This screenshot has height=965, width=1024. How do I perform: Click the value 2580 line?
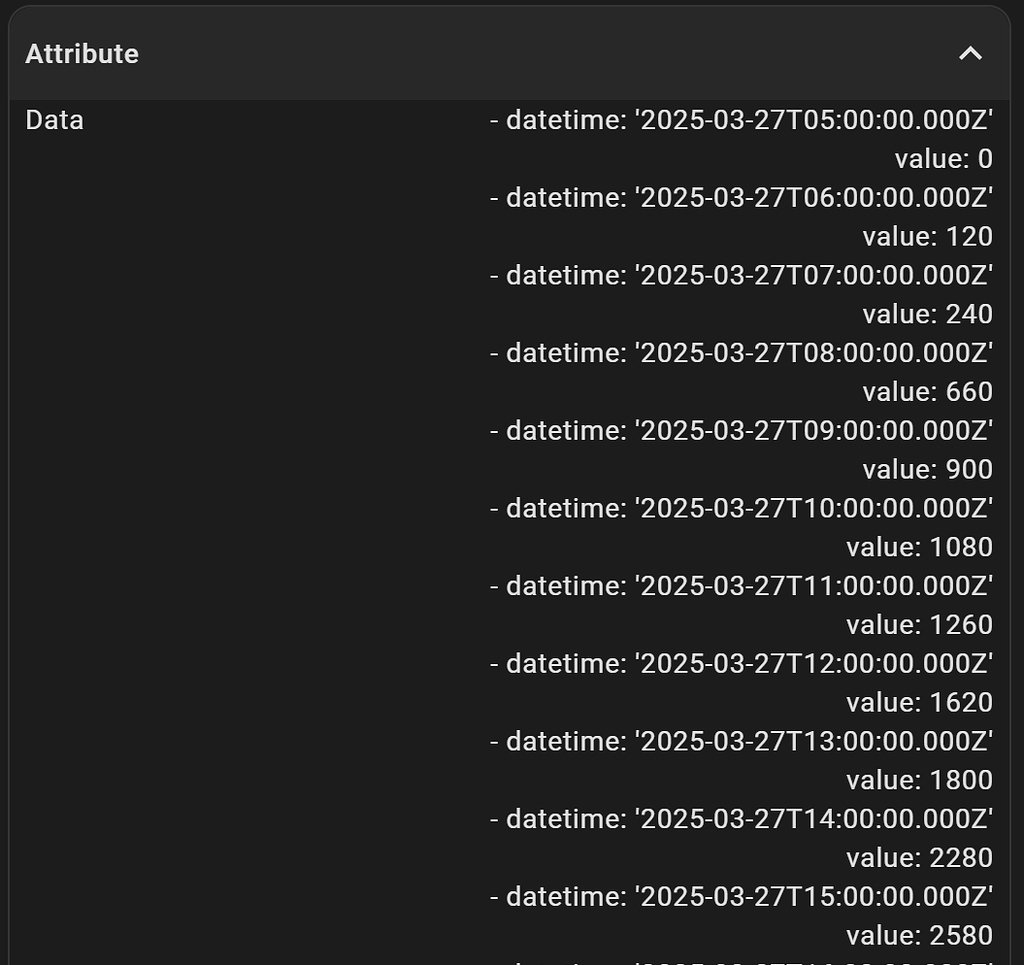click(919, 936)
